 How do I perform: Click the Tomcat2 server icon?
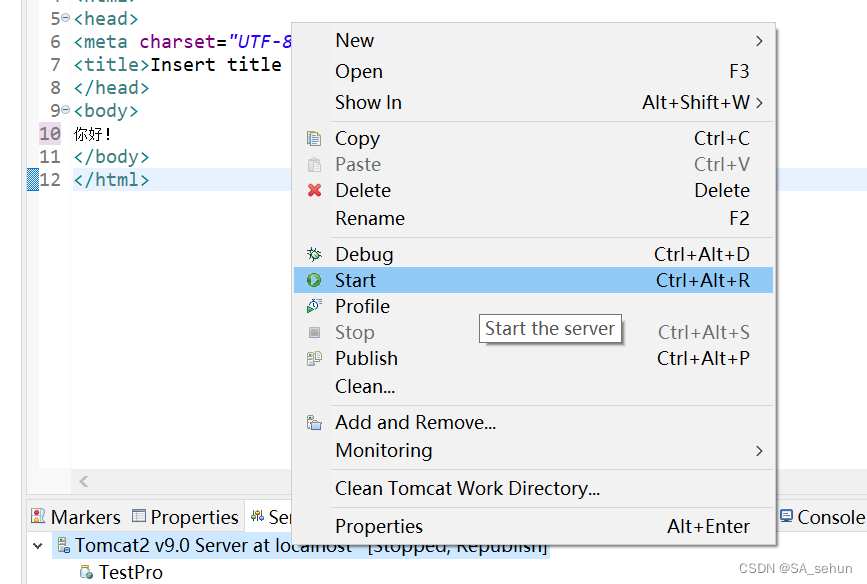pyautogui.click(x=62, y=546)
